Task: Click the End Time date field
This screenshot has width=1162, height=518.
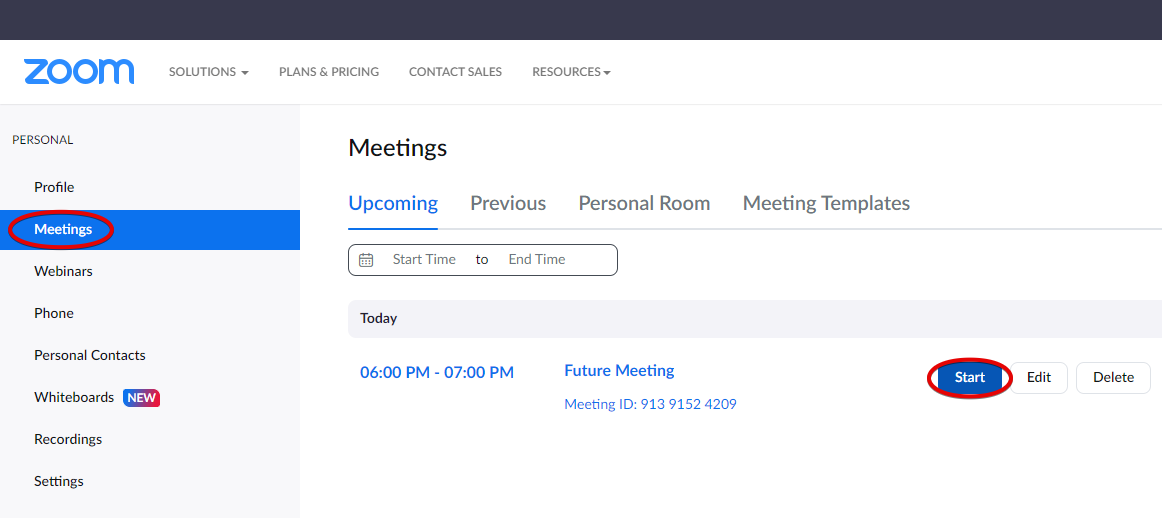Action: pyautogui.click(x=537, y=260)
